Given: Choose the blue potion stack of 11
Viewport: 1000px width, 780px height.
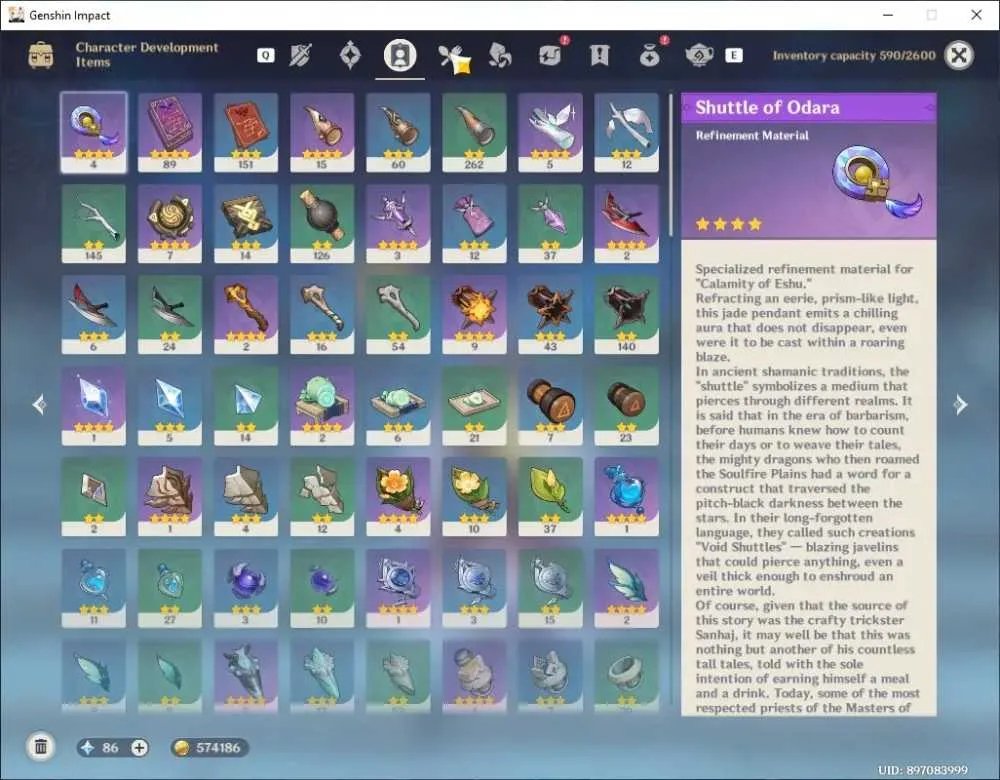Looking at the screenshot, I should [94, 588].
